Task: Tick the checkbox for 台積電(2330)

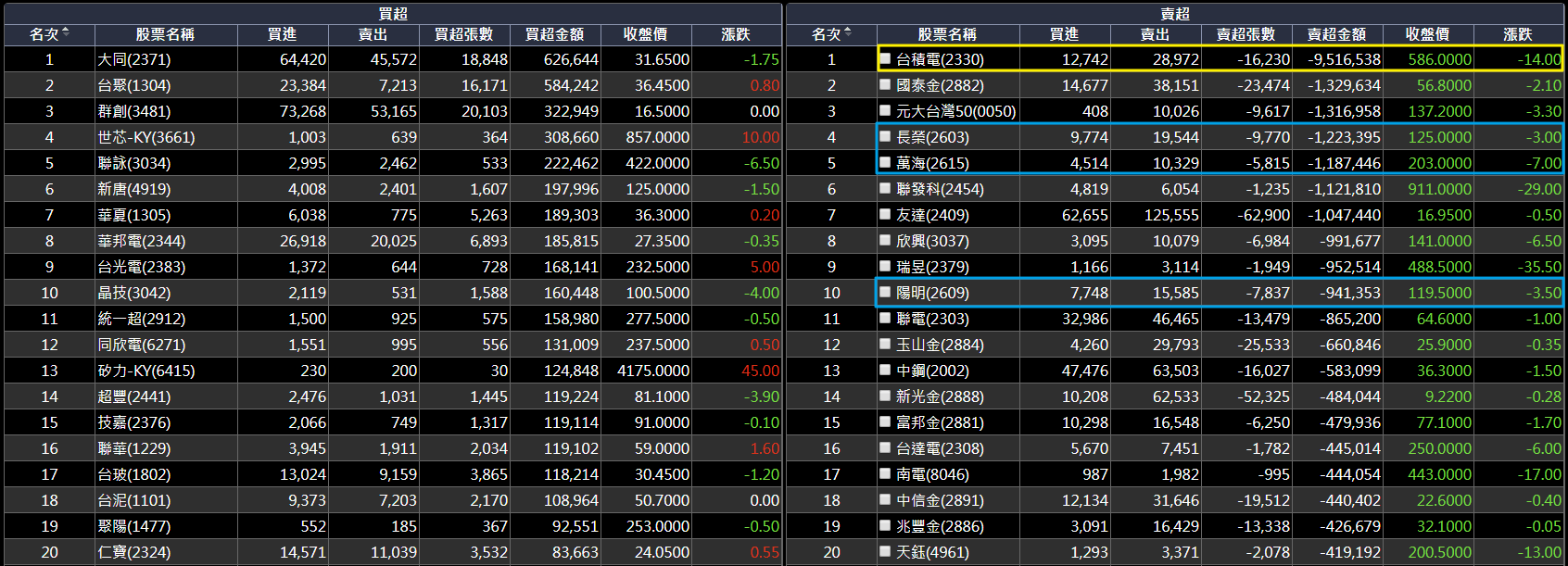Action: 885,58
